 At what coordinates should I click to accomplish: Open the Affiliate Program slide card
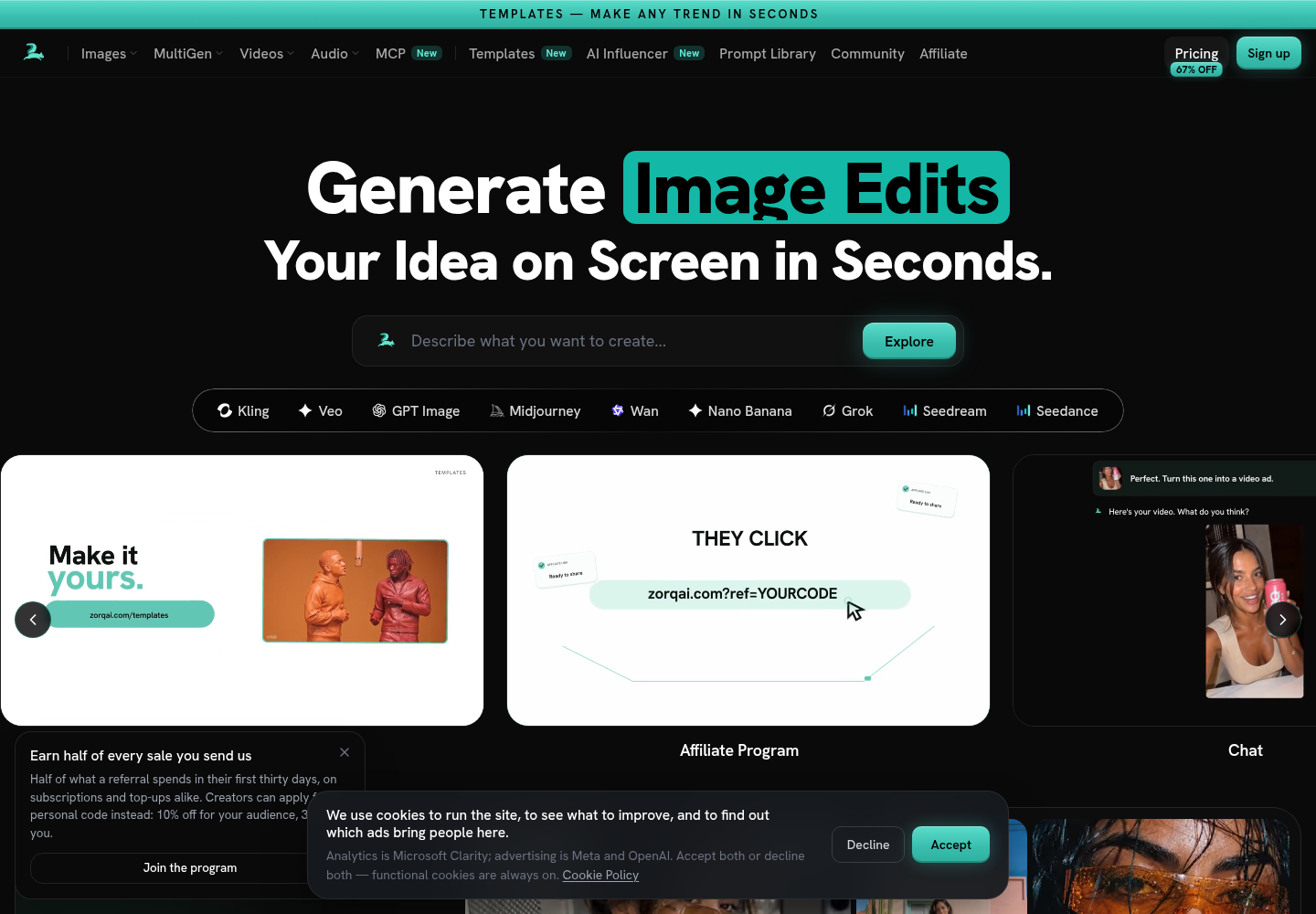click(x=748, y=590)
